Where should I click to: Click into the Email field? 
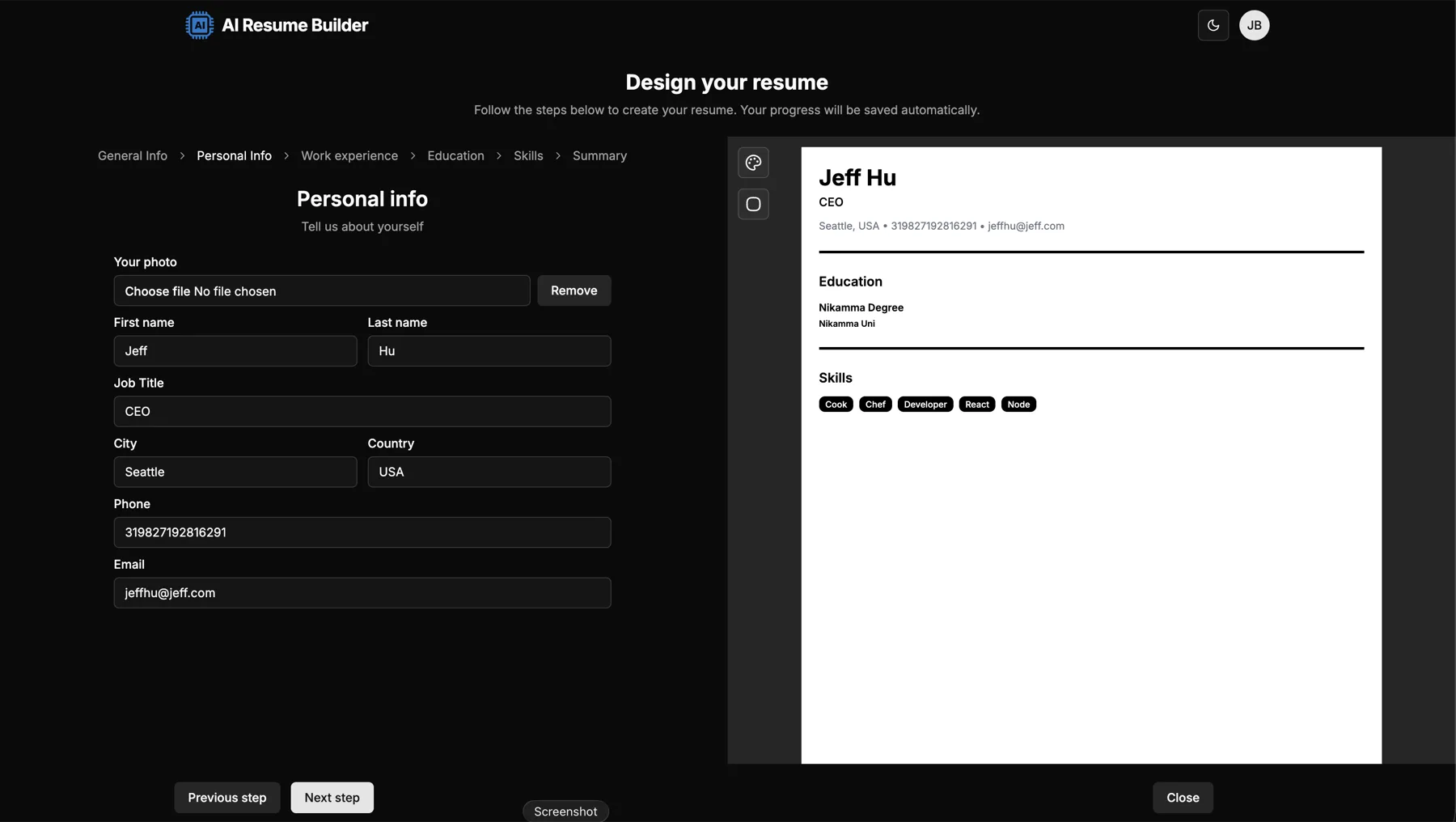362,593
